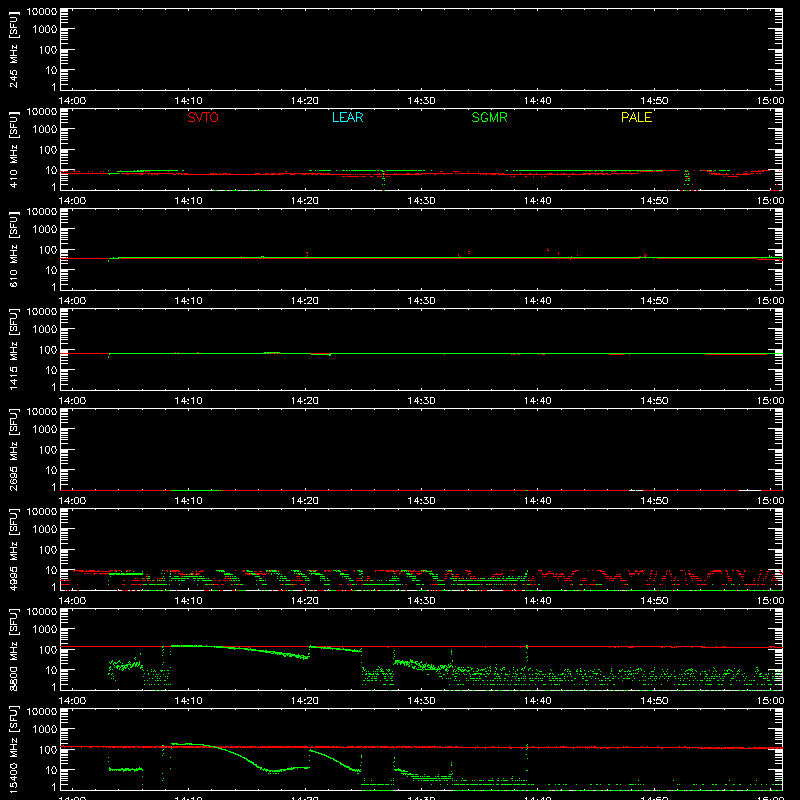This screenshot has width=800, height=800.
Task: Click the green SGMR station label
Action: 489,117
